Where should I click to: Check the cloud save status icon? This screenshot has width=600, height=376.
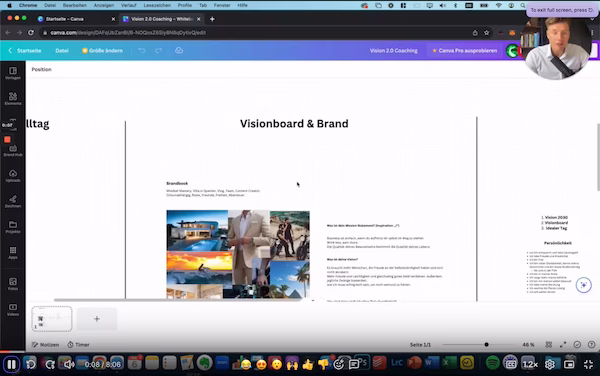coord(179,50)
